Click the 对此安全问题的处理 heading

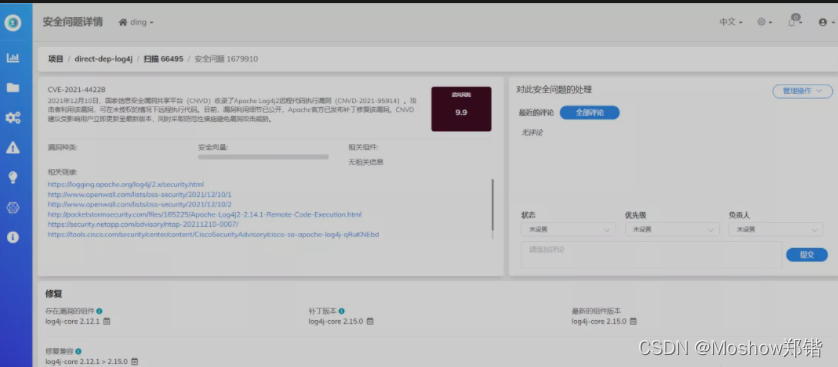(554, 90)
